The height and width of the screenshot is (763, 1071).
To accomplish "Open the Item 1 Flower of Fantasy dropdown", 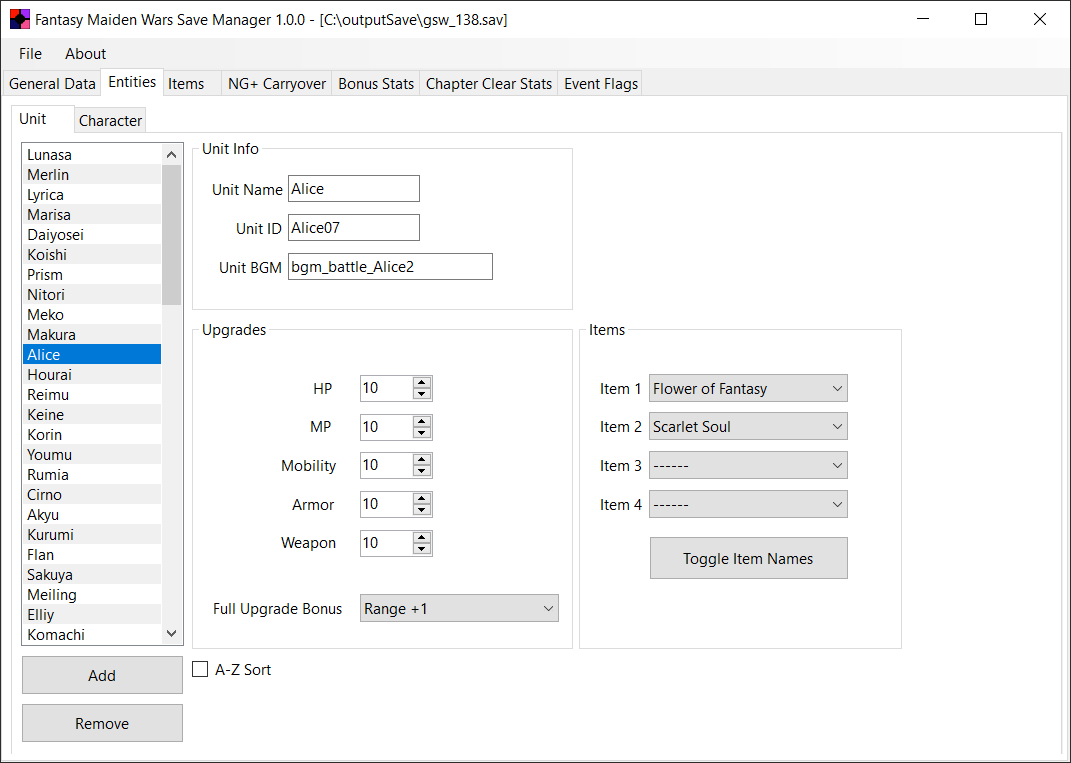I will click(x=748, y=388).
